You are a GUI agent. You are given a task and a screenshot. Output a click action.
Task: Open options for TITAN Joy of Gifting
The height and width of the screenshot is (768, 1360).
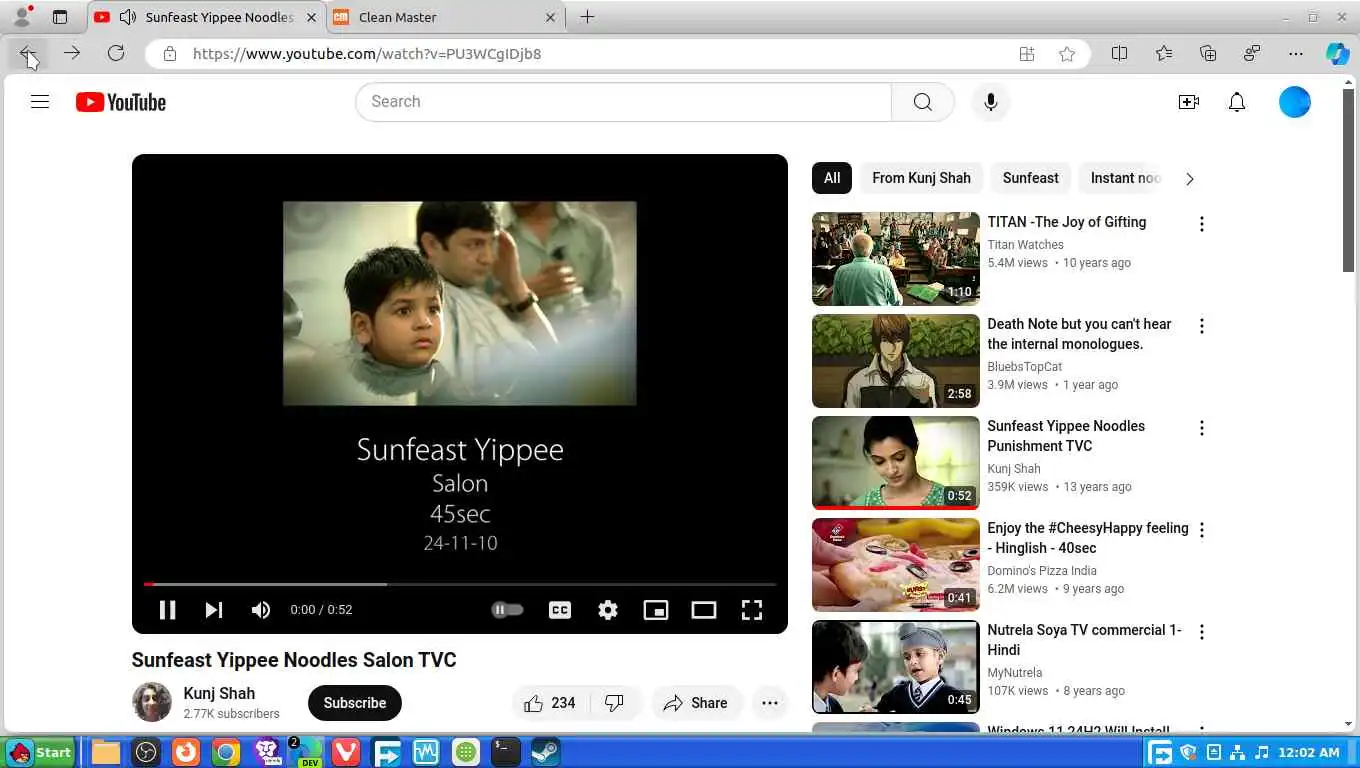(1202, 224)
